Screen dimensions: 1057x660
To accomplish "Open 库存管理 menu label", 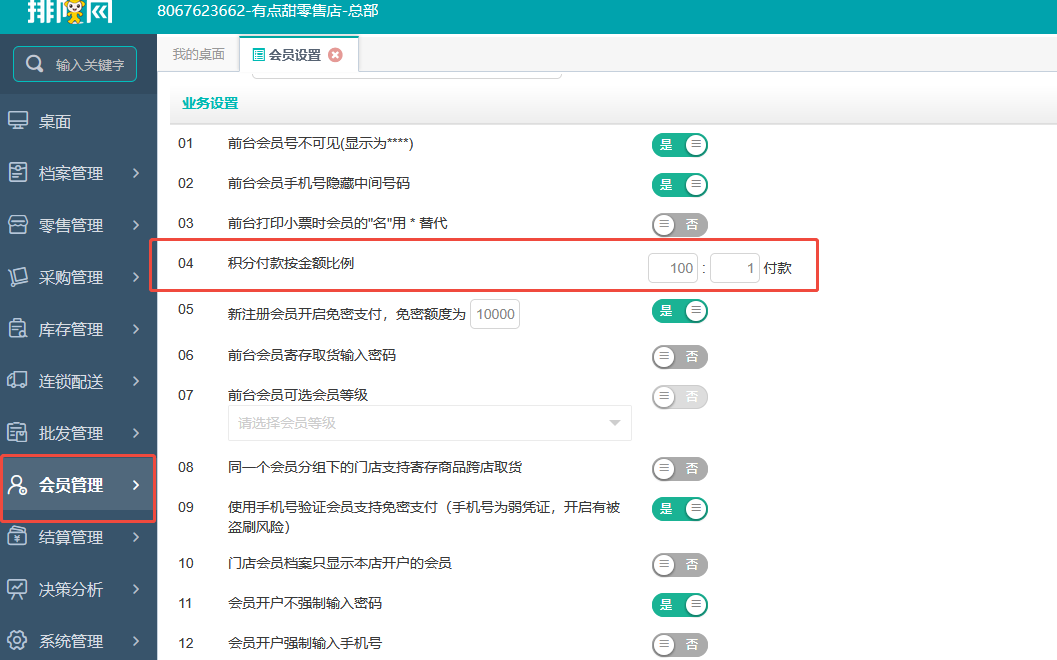I will click(x=71, y=330).
